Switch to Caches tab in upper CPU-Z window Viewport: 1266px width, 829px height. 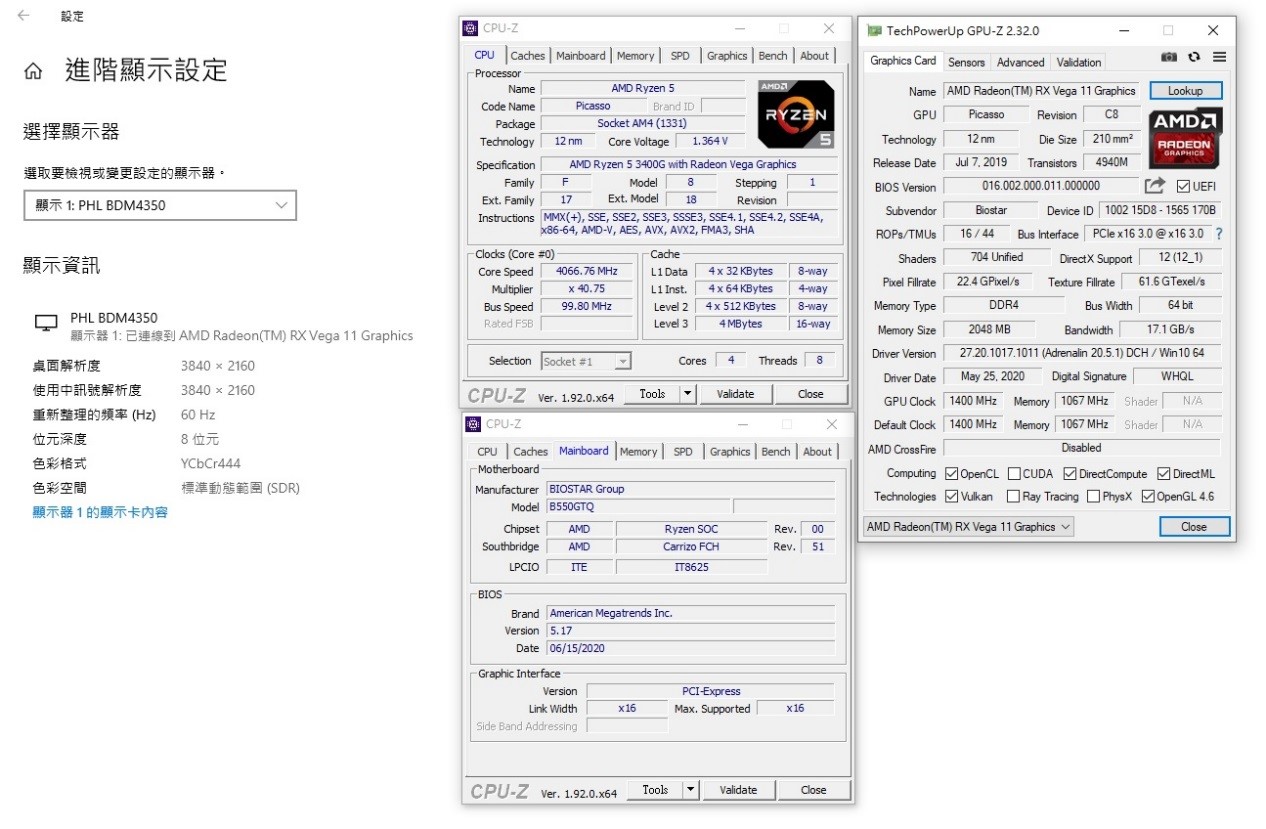coord(528,56)
